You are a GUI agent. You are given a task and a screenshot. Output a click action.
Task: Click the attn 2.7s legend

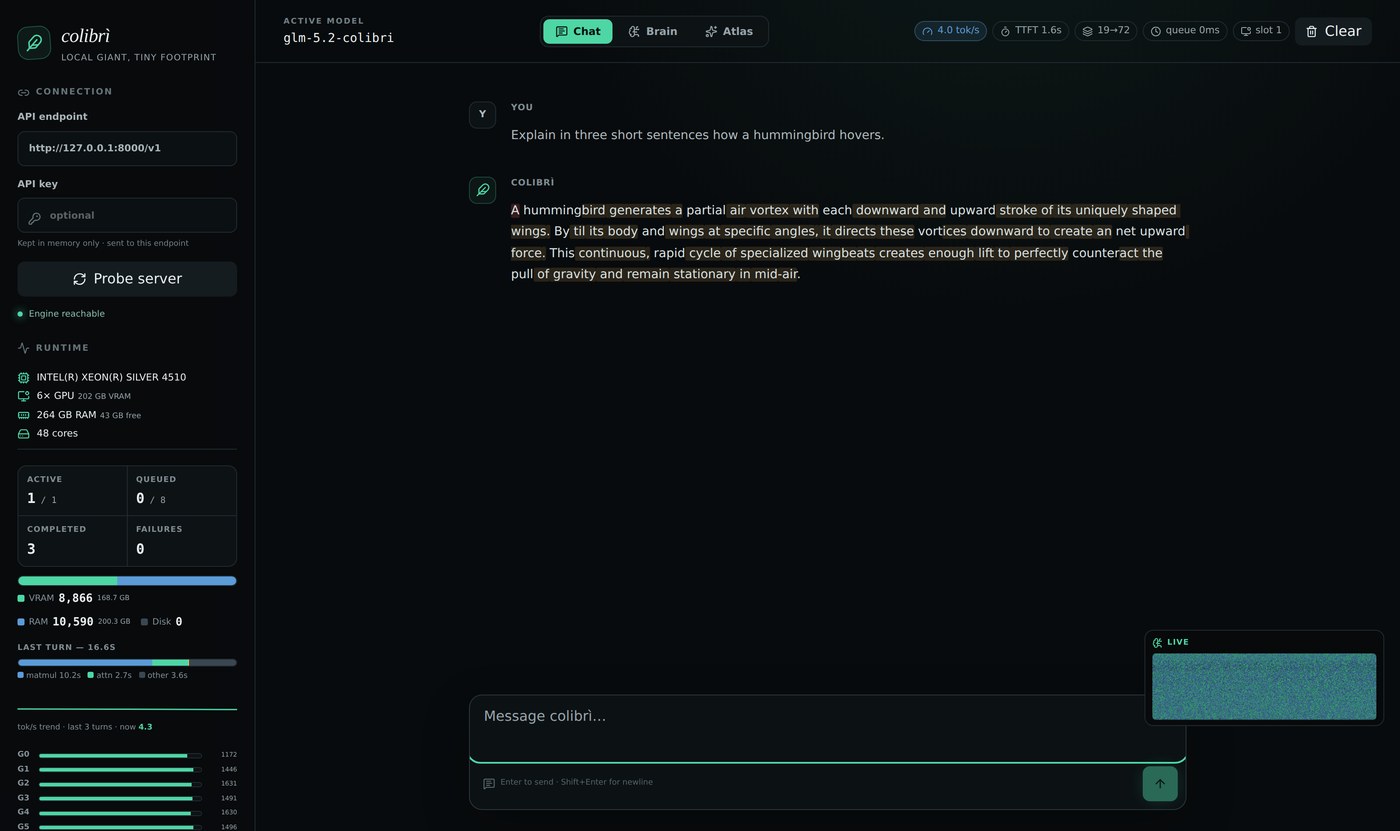click(110, 676)
